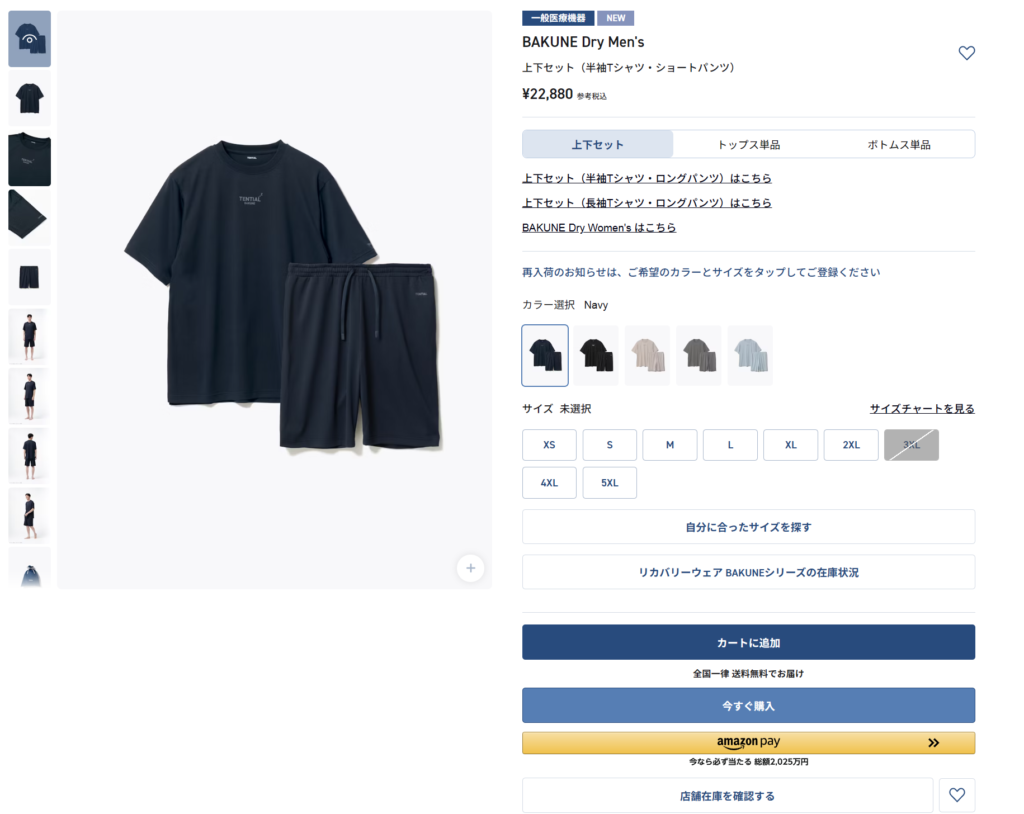Select the 上下セット tab
This screenshot has width=1024, height=814.
[598, 144]
